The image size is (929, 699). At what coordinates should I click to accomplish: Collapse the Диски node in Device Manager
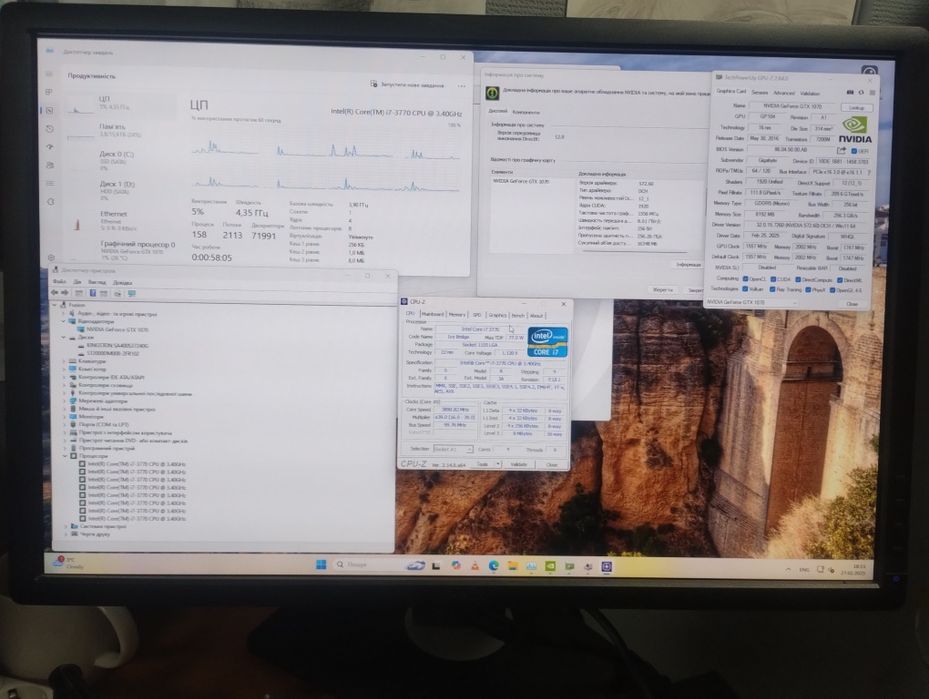[63, 337]
